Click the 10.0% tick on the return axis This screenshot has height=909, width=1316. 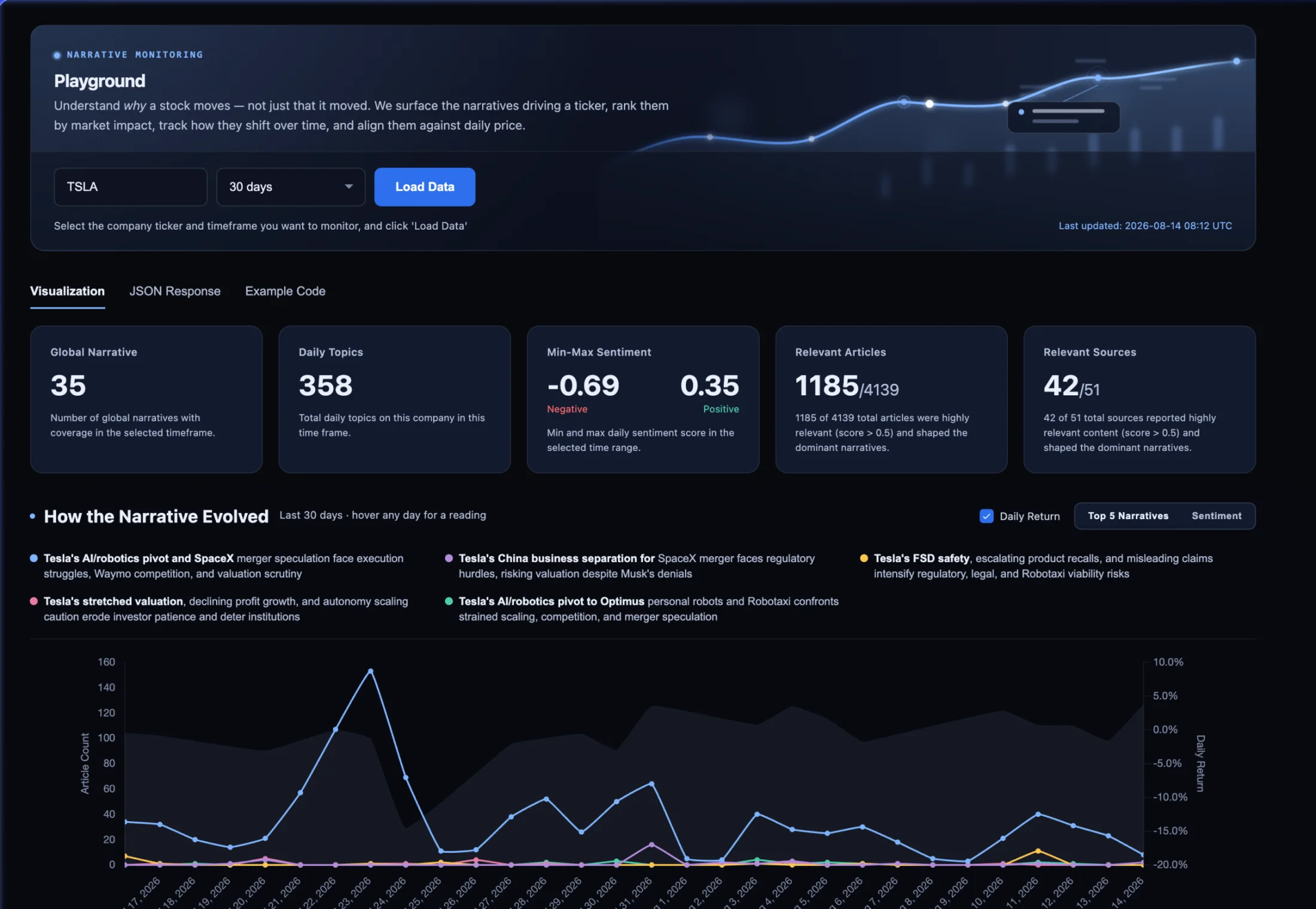coord(1168,662)
